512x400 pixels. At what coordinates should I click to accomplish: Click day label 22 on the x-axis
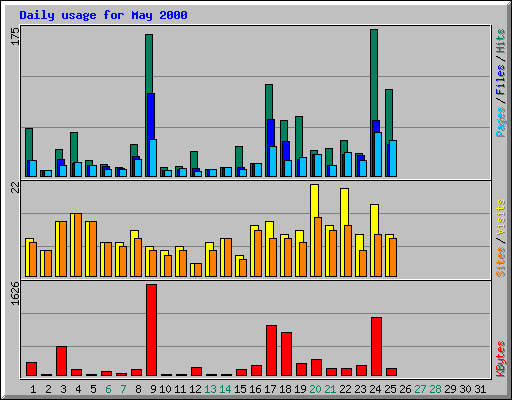[x=345, y=389]
